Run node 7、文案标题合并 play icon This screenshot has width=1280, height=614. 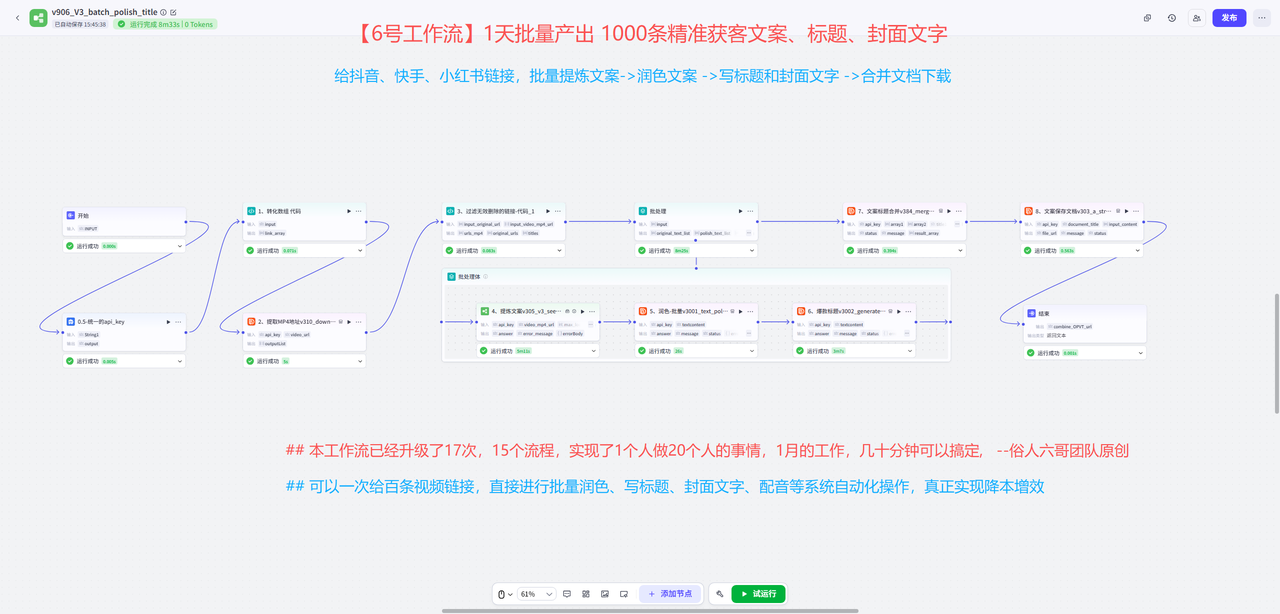click(x=948, y=211)
